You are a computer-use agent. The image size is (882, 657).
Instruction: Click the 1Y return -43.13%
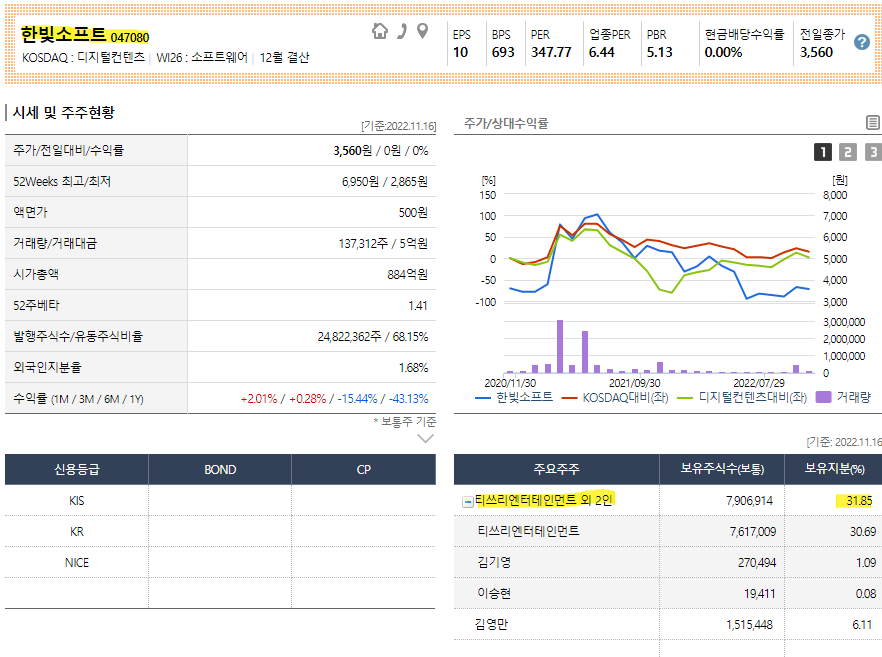click(410, 399)
